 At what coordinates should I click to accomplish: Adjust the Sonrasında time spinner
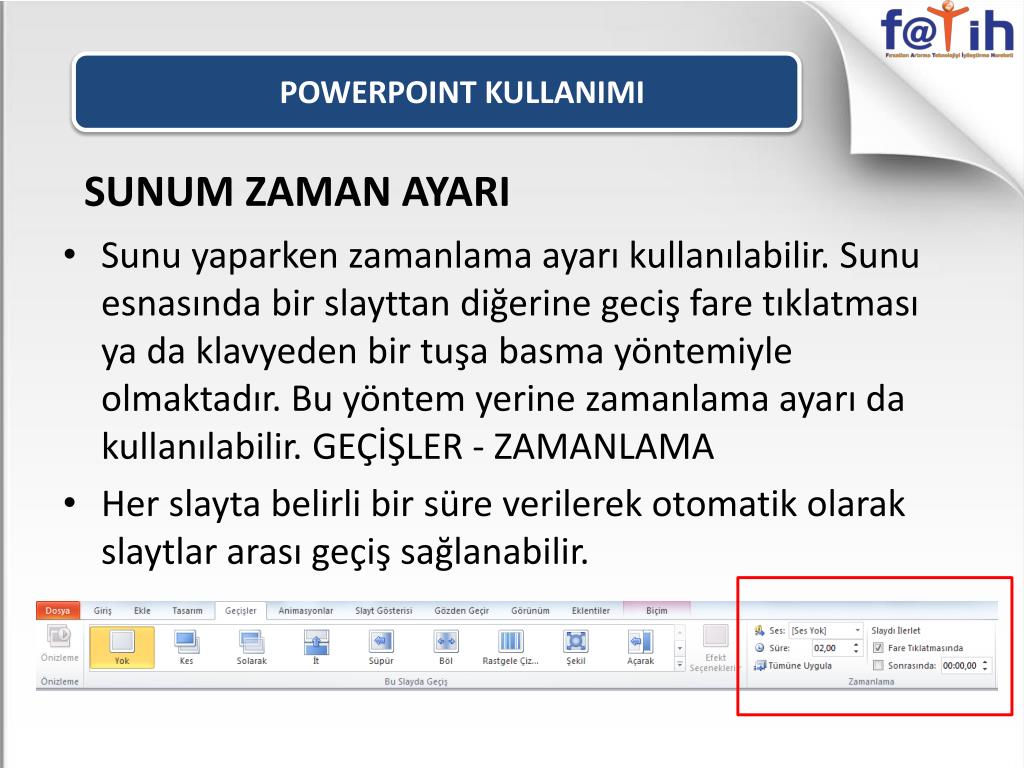click(x=986, y=665)
